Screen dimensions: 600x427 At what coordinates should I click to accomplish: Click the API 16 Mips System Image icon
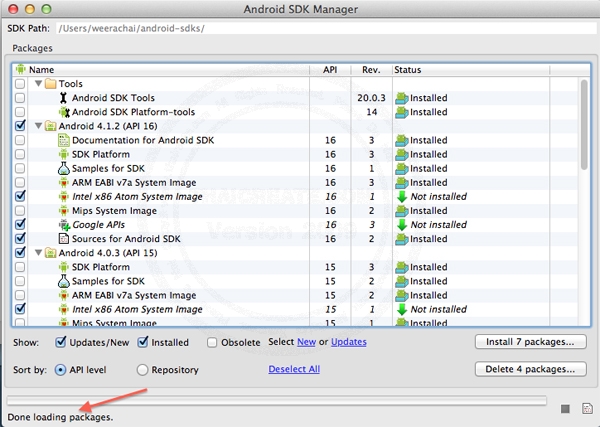(64, 211)
